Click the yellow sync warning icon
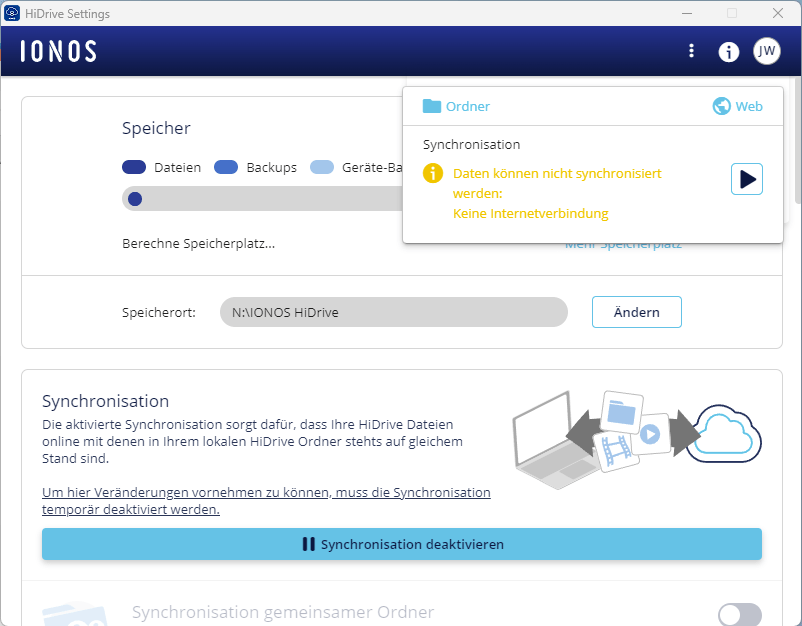The width and height of the screenshot is (802, 626). [432, 174]
